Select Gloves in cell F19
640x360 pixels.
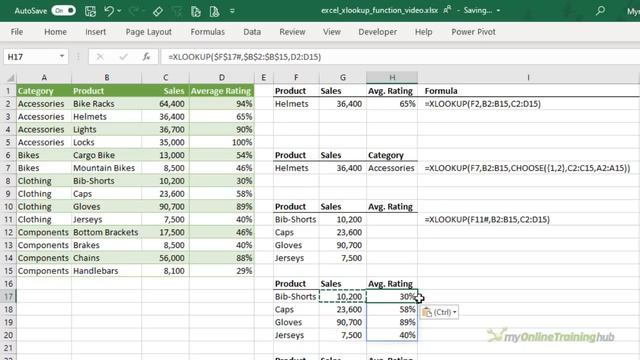pyautogui.click(x=296, y=322)
